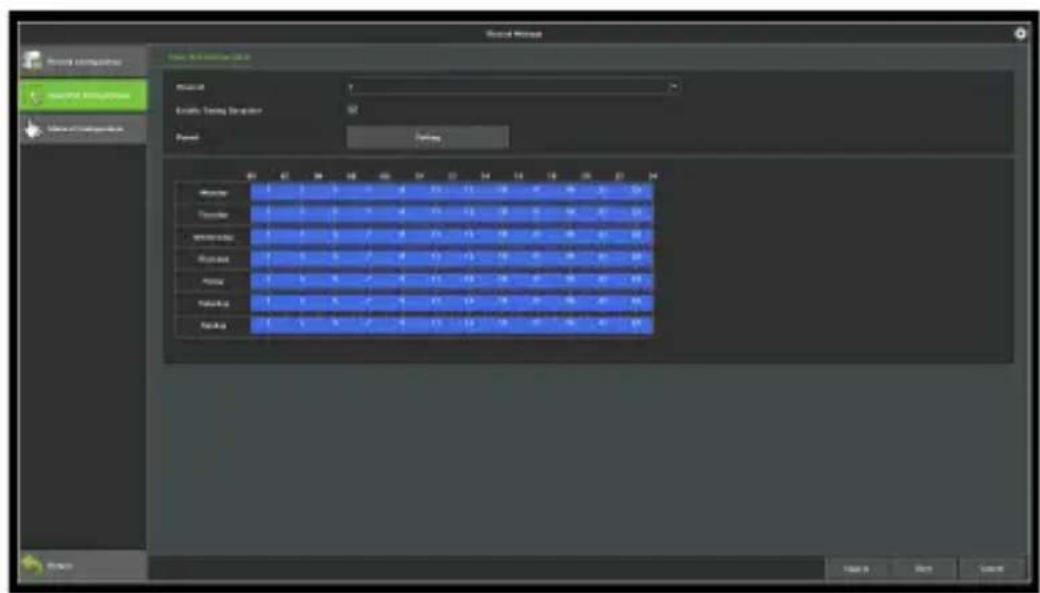Click the round icon in title bar corner
The image size is (1040, 593).
pos(1020,34)
